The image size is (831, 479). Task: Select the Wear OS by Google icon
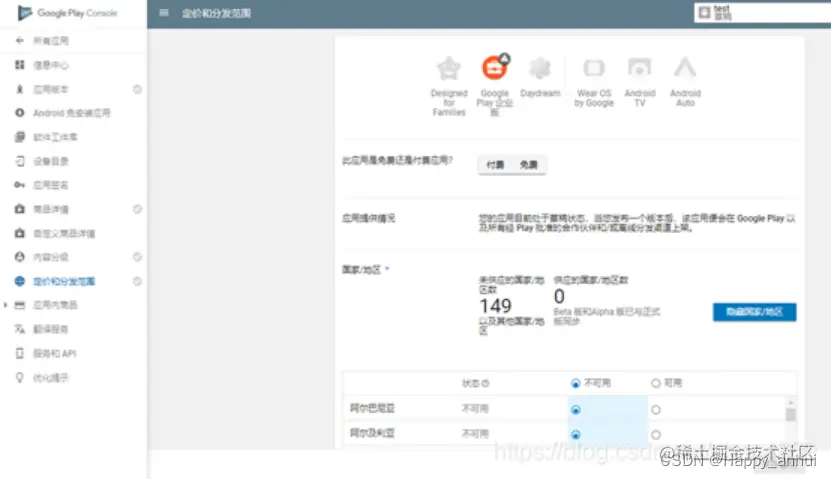tap(594, 68)
